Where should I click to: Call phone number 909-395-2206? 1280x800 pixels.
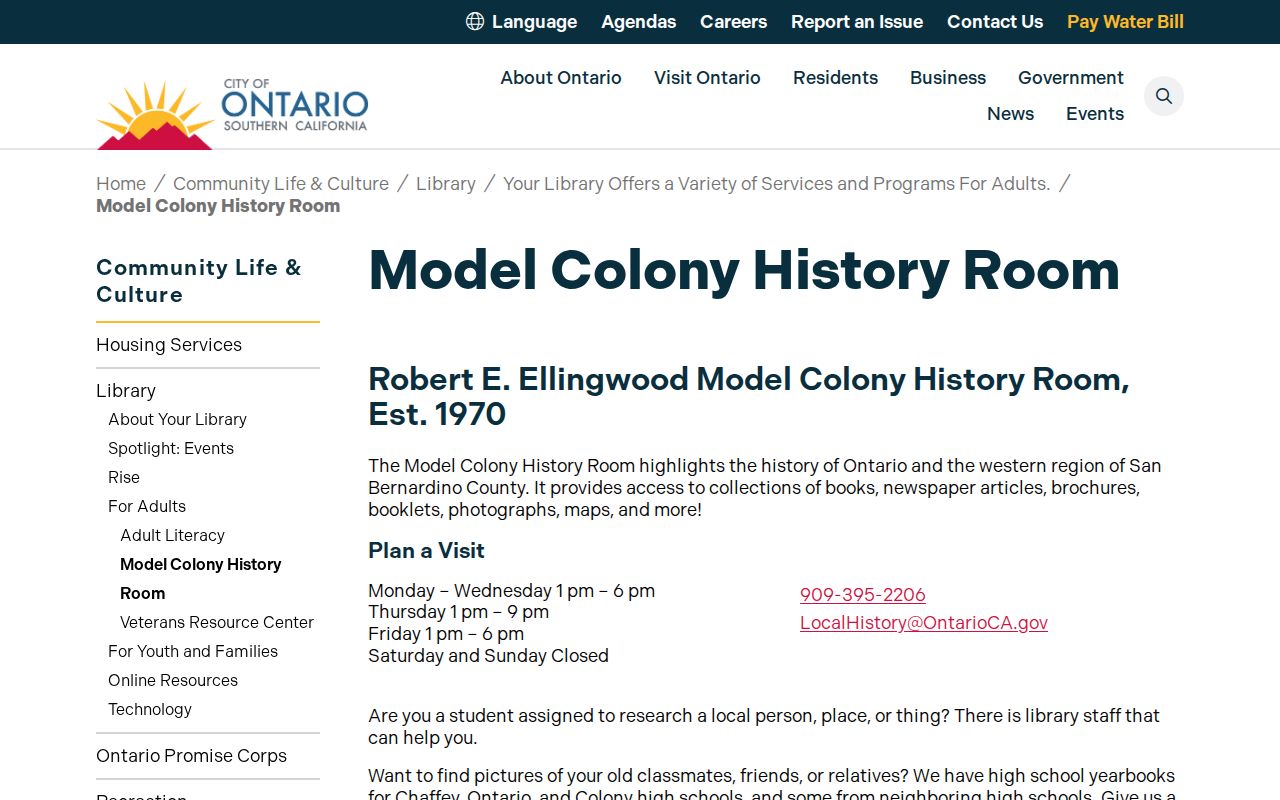pos(863,595)
